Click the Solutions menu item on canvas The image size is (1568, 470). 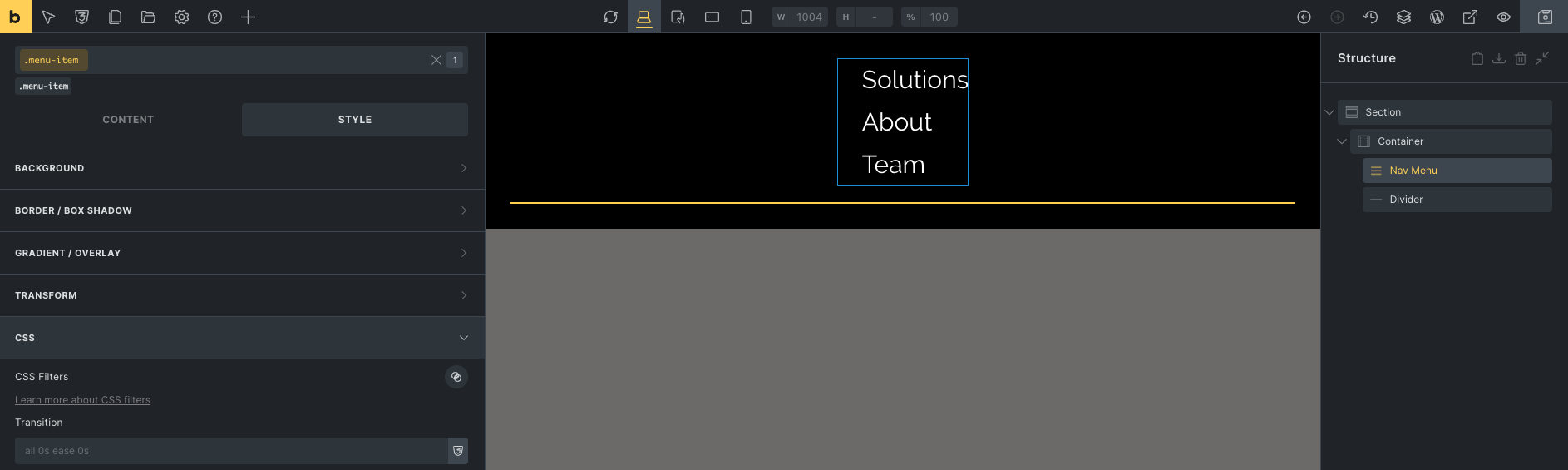pos(915,80)
